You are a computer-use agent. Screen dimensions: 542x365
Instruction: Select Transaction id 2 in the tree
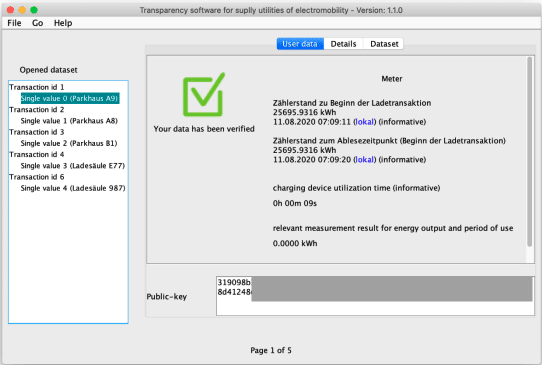point(37,110)
